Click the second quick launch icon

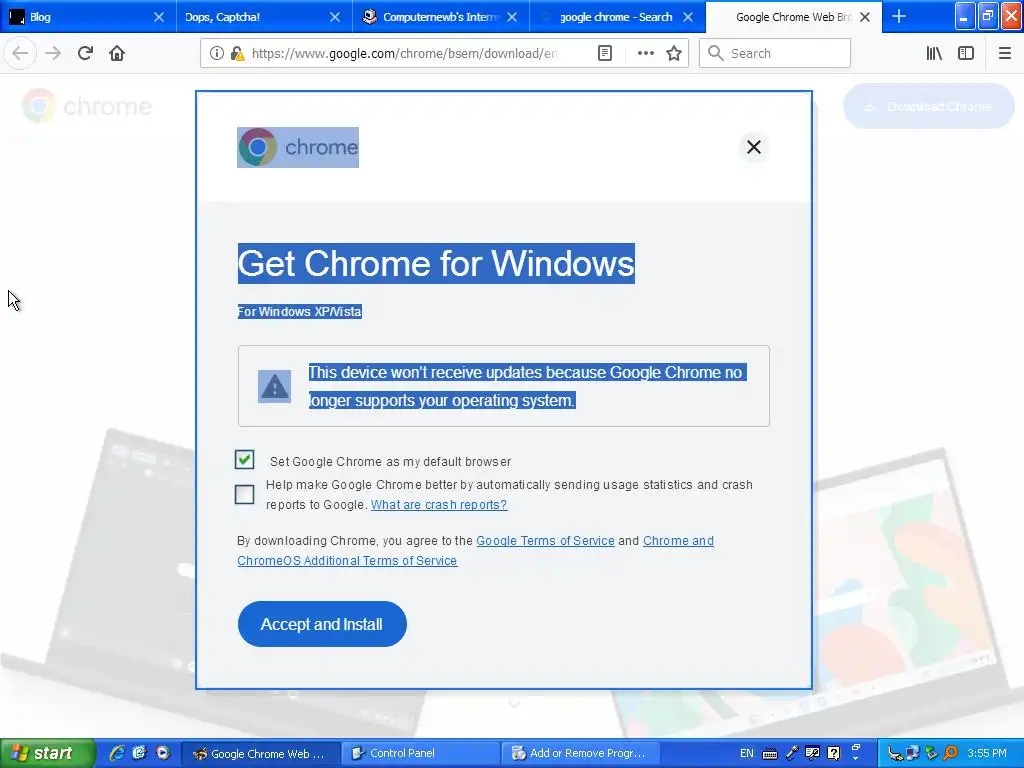click(x=139, y=753)
